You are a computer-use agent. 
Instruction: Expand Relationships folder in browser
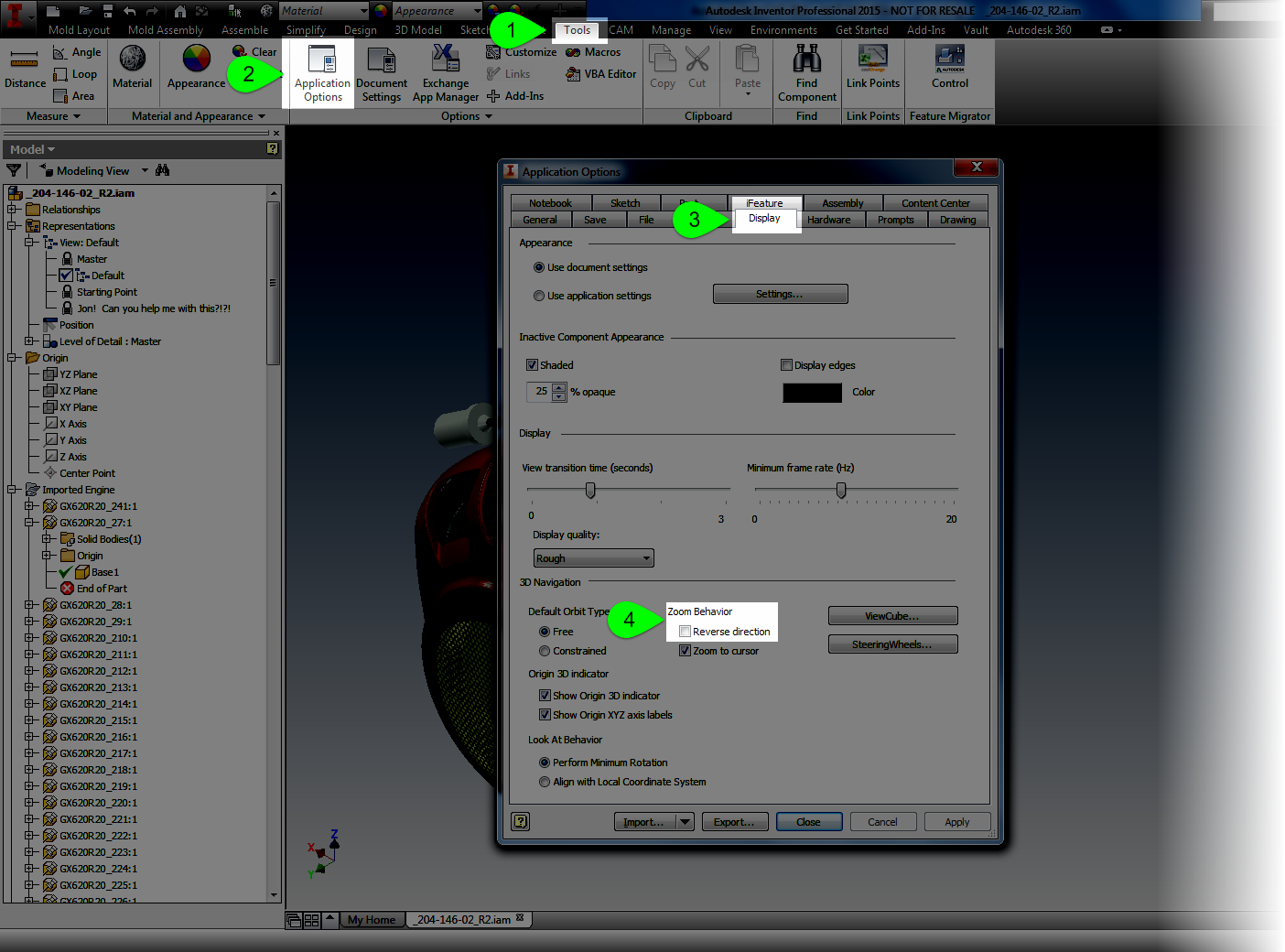(13, 210)
